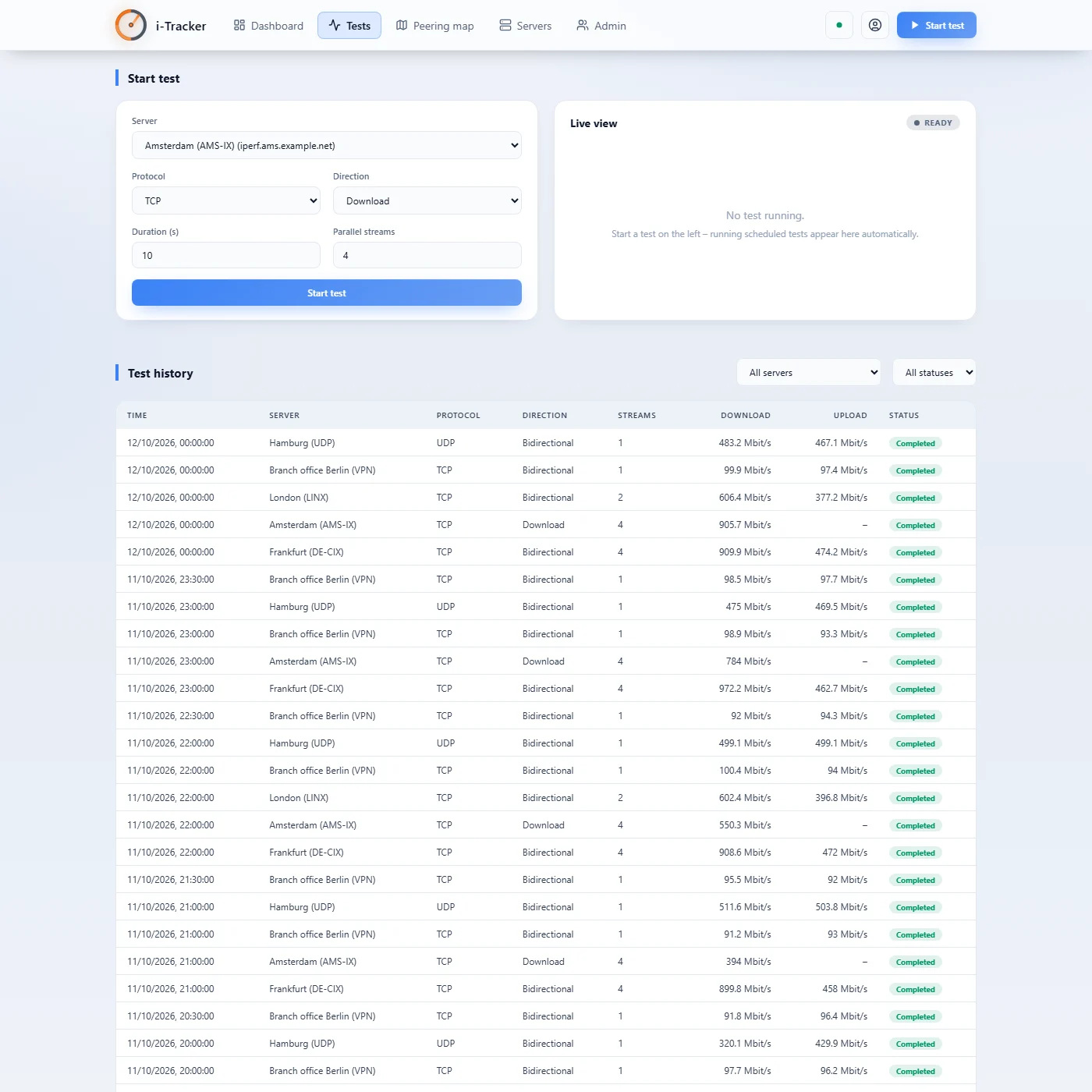
Task: Click the 320.1 Mbit/s download value
Action: pyautogui.click(x=745, y=1043)
